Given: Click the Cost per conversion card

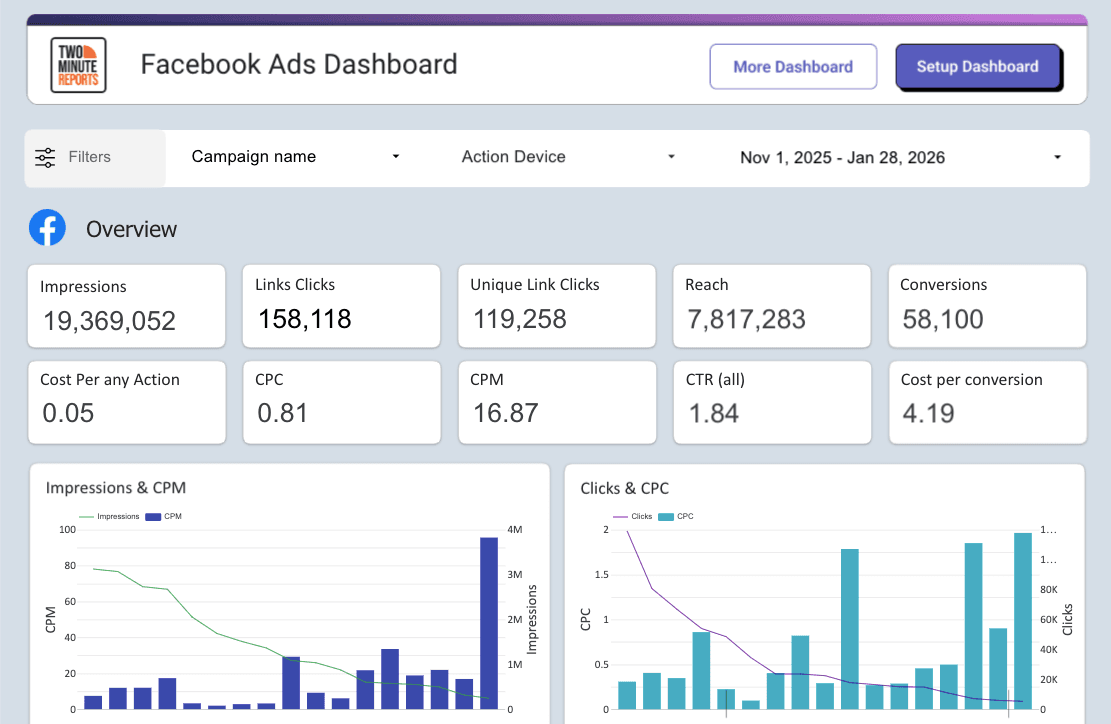Looking at the screenshot, I should pos(987,402).
